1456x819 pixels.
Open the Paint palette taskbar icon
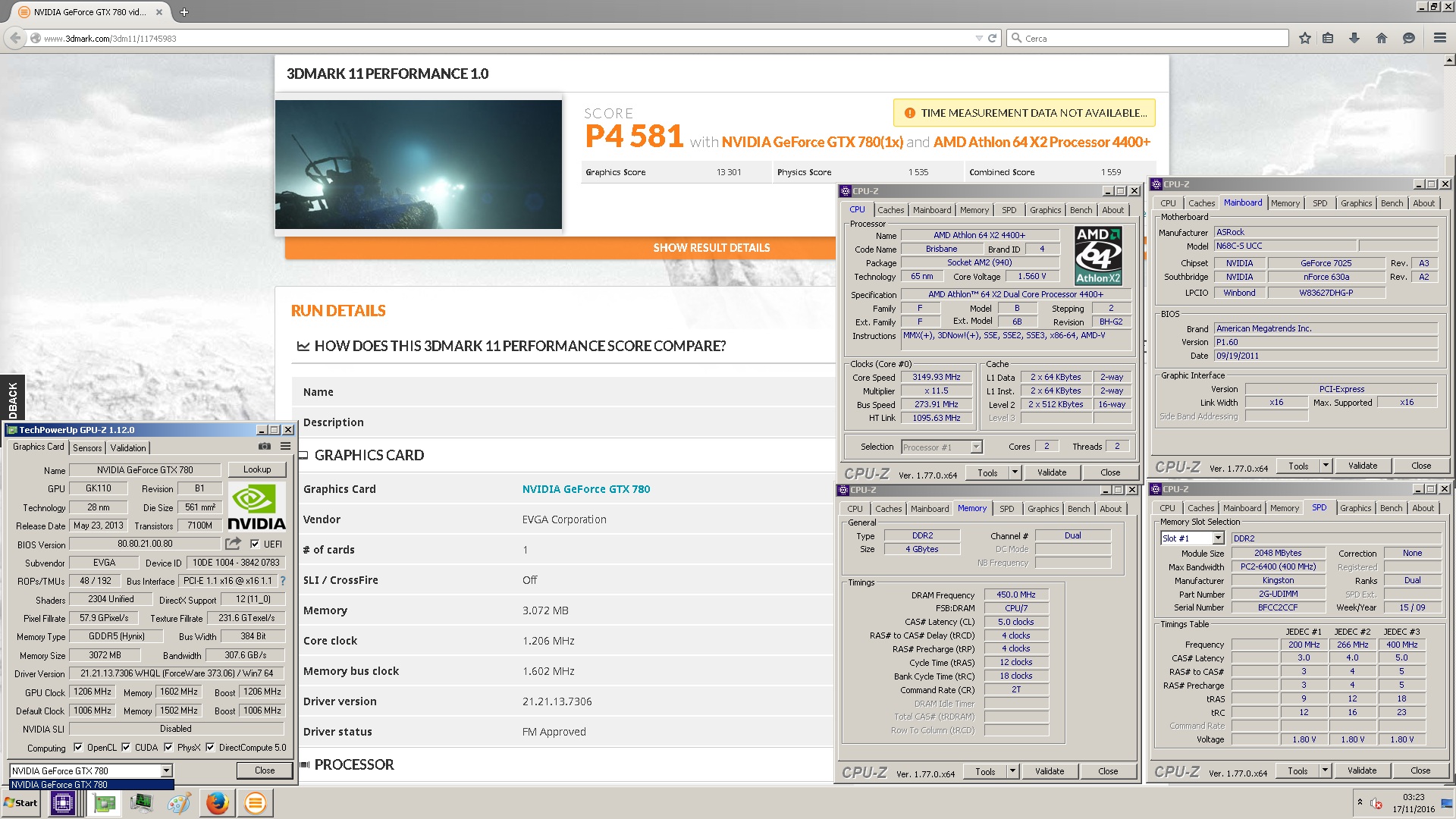pyautogui.click(x=179, y=803)
